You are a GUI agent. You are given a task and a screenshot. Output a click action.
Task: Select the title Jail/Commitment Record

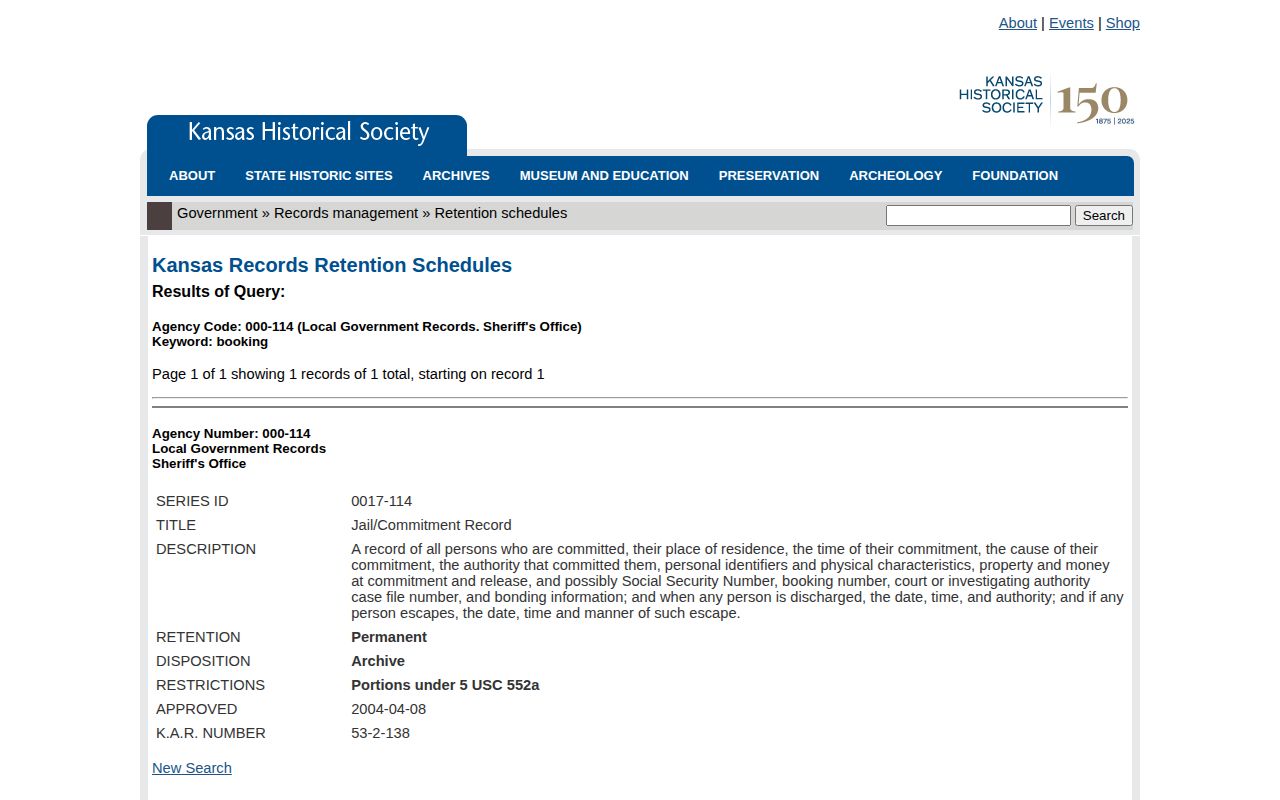431,525
